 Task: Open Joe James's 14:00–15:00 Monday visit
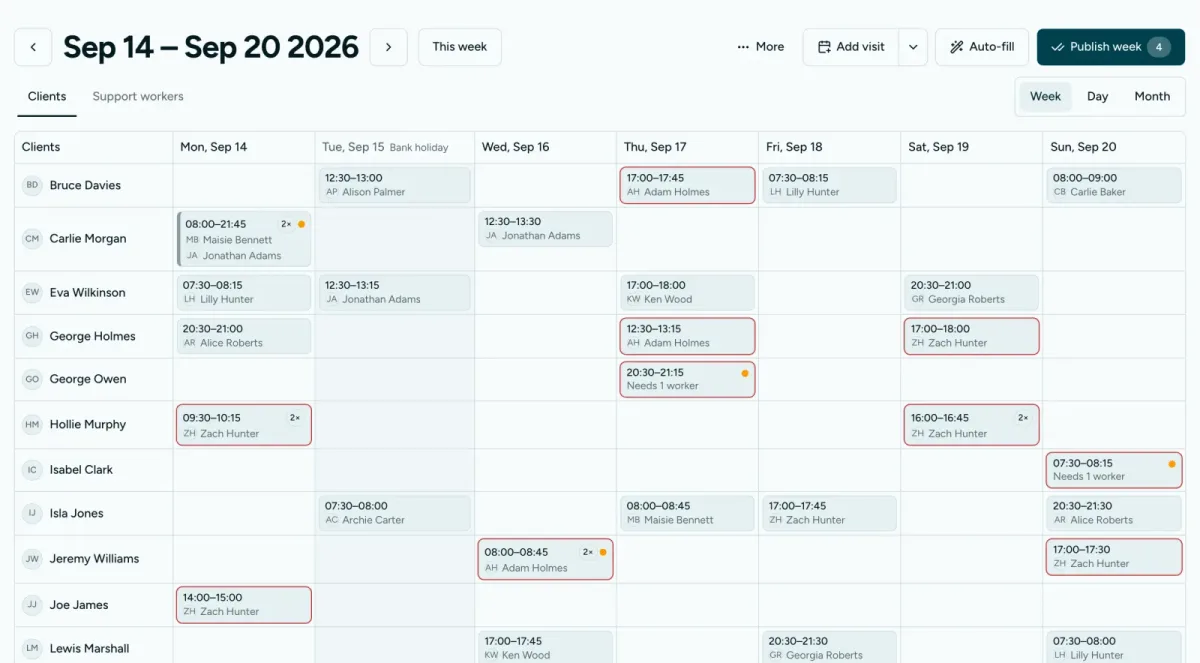[x=244, y=605]
